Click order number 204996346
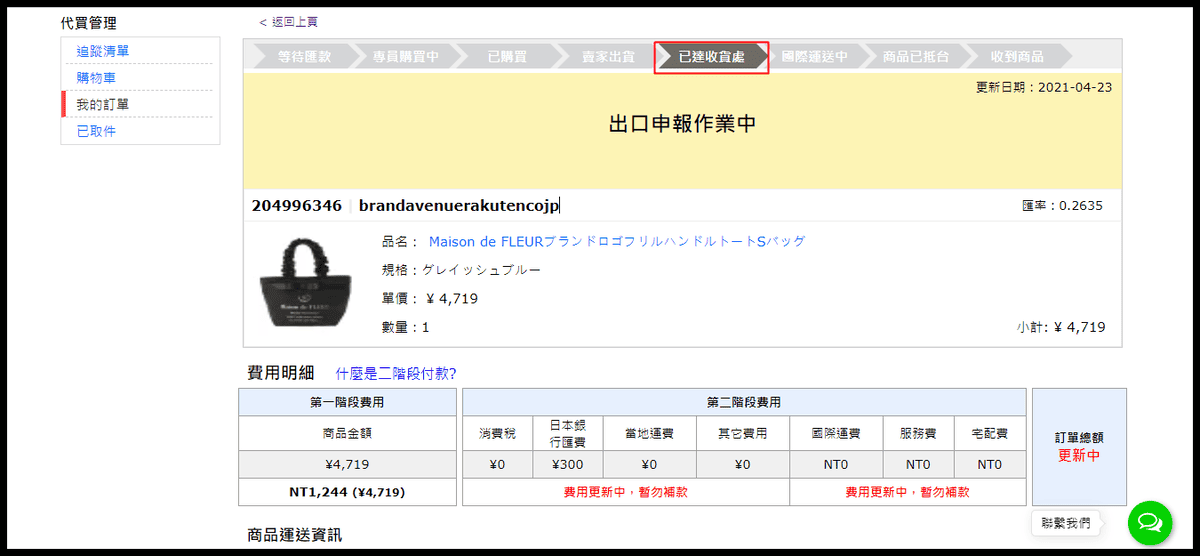Viewport: 1200px width, 556px height. coord(296,205)
